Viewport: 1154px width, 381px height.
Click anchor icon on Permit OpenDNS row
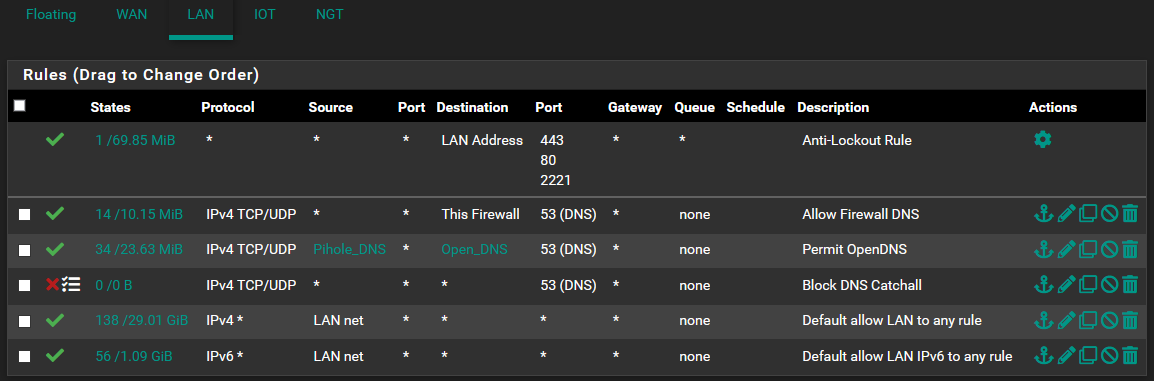(1043, 249)
